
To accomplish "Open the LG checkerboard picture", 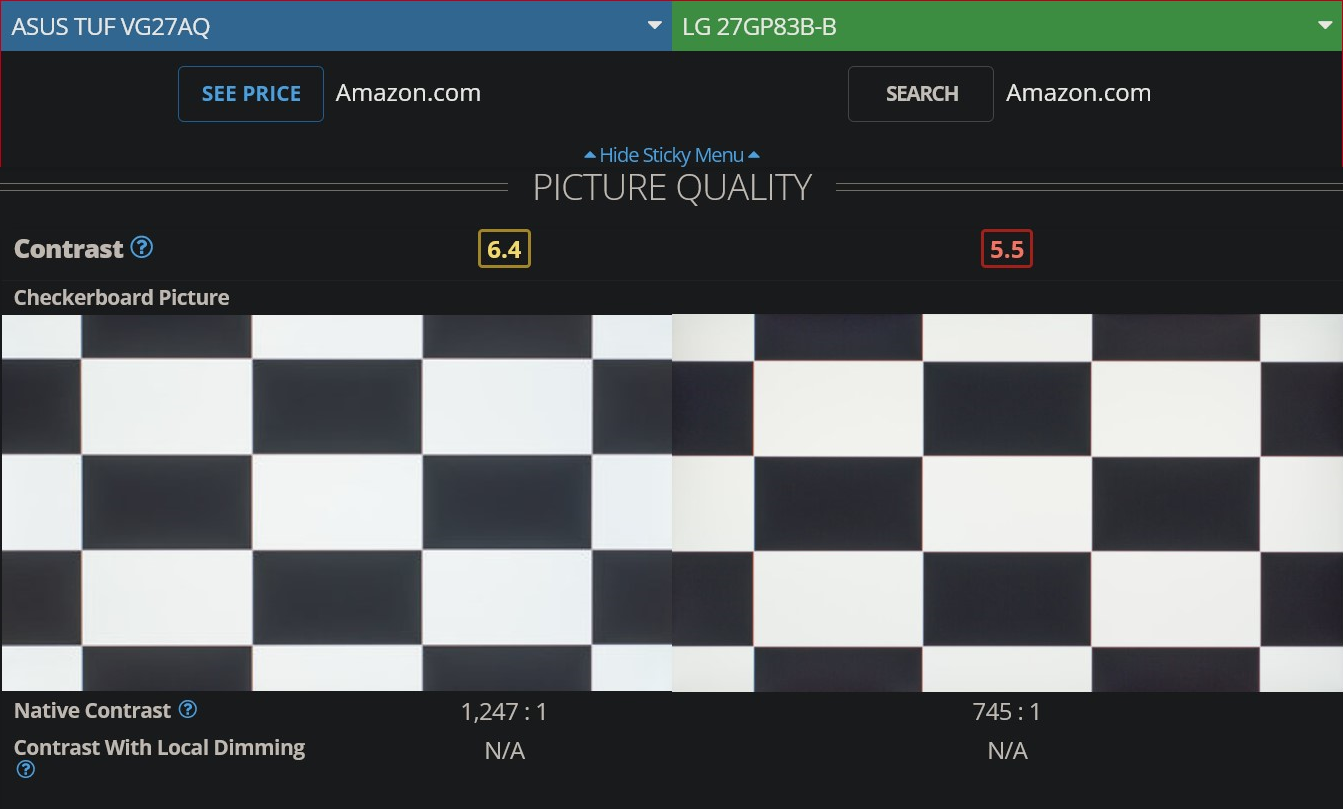I will 1007,503.
